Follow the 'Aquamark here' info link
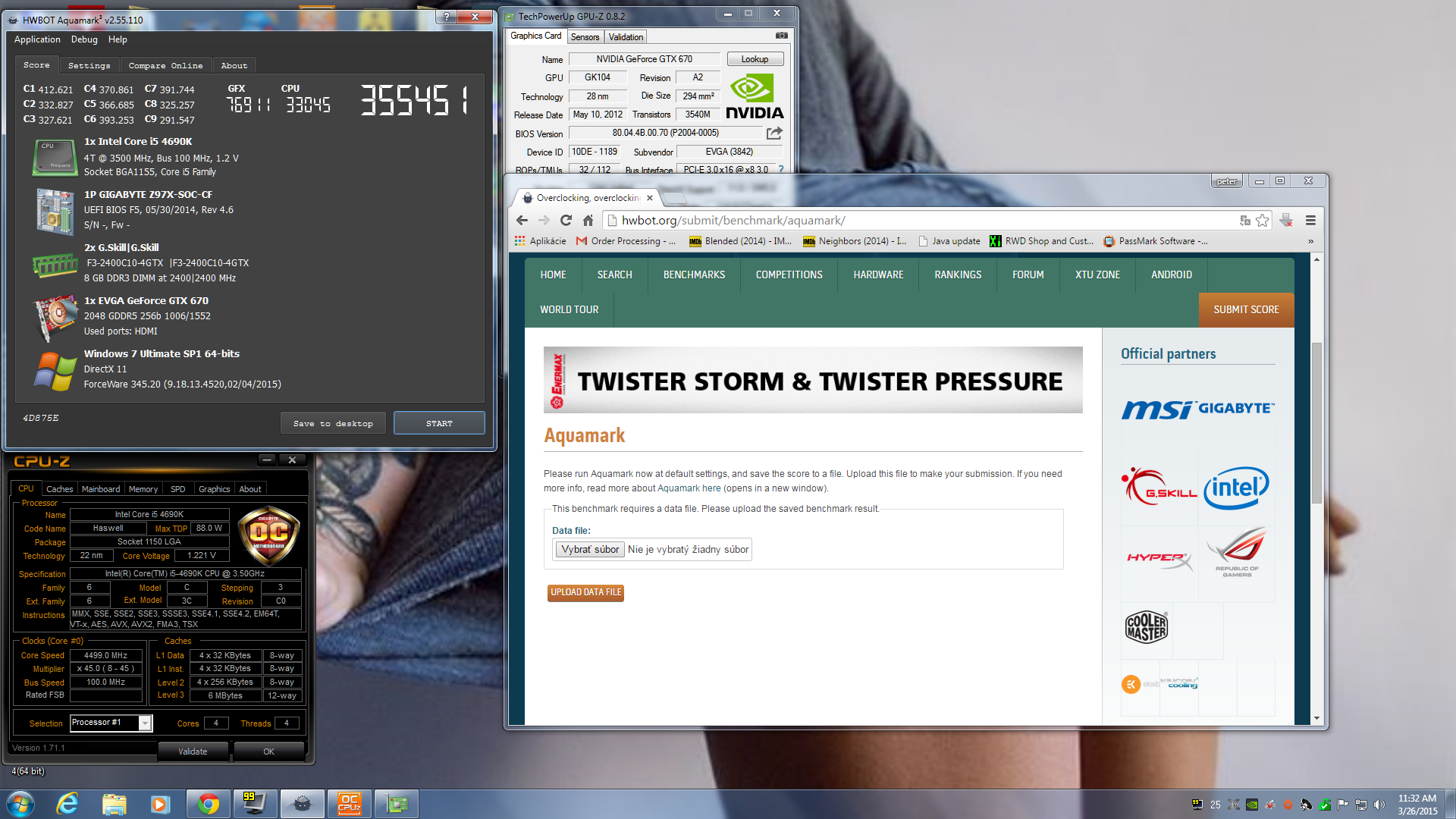Viewport: 1456px width, 819px height. pos(689,488)
